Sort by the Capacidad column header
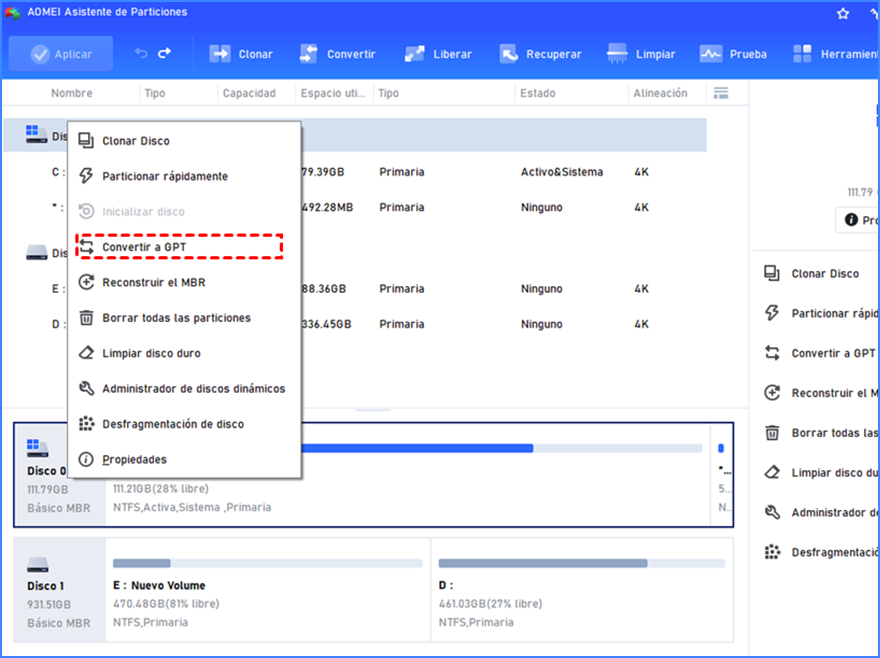This screenshot has height=658, width=880. (x=249, y=93)
